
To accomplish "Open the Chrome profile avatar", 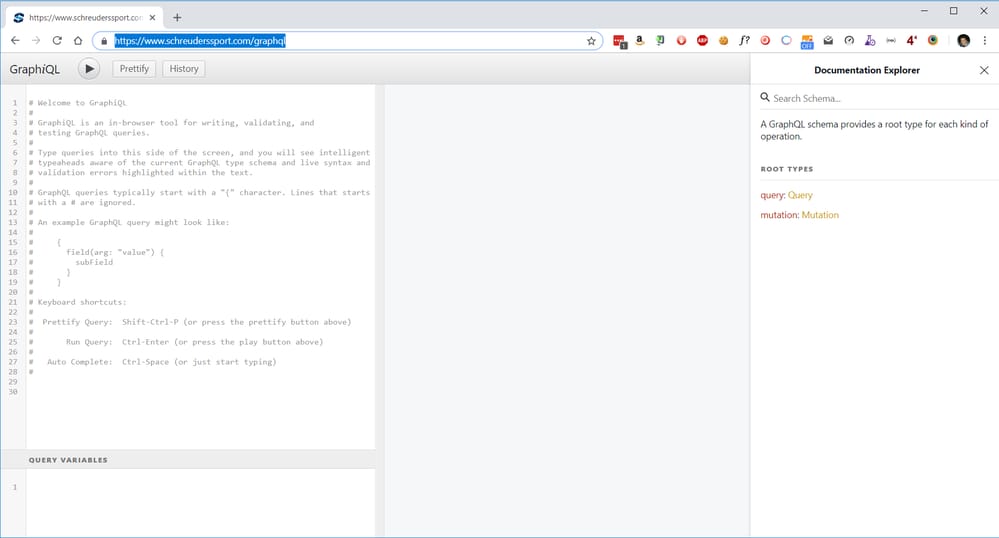I will click(x=963, y=41).
